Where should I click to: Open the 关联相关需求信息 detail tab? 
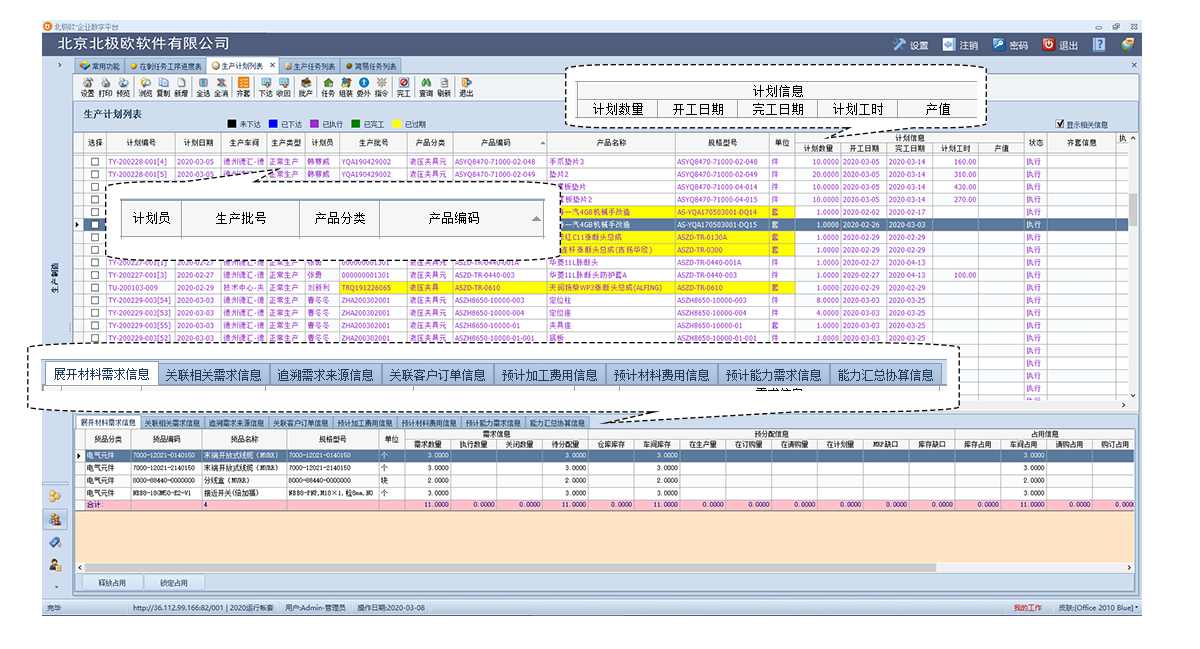(171, 423)
